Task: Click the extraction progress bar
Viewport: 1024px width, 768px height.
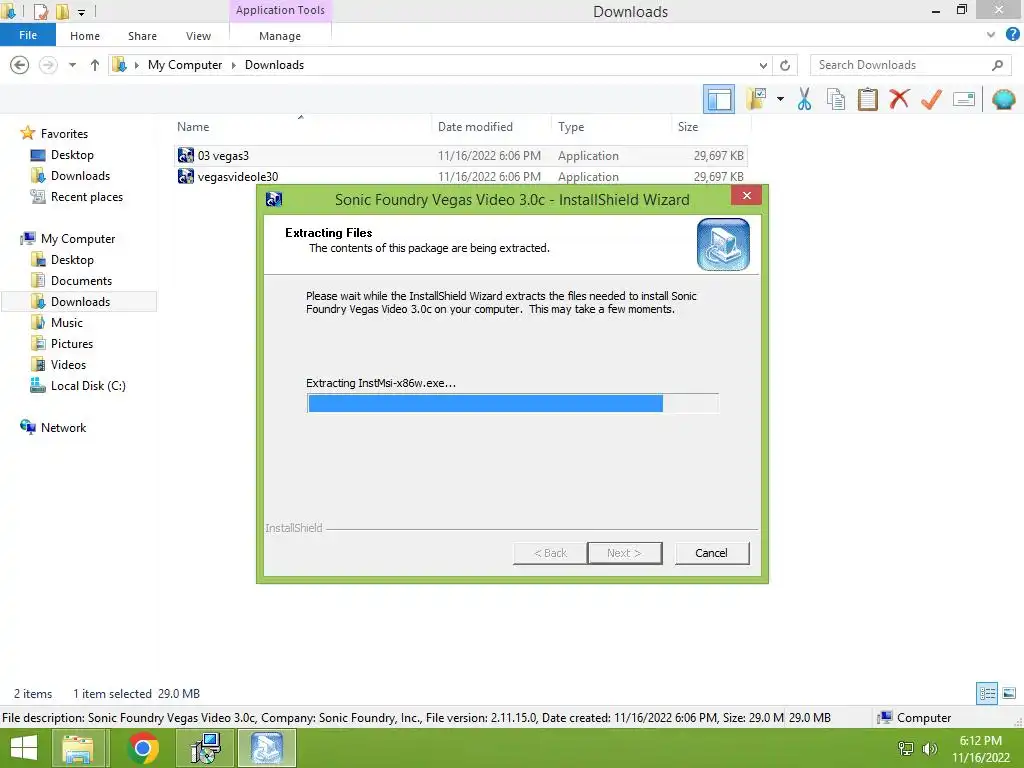Action: (512, 403)
